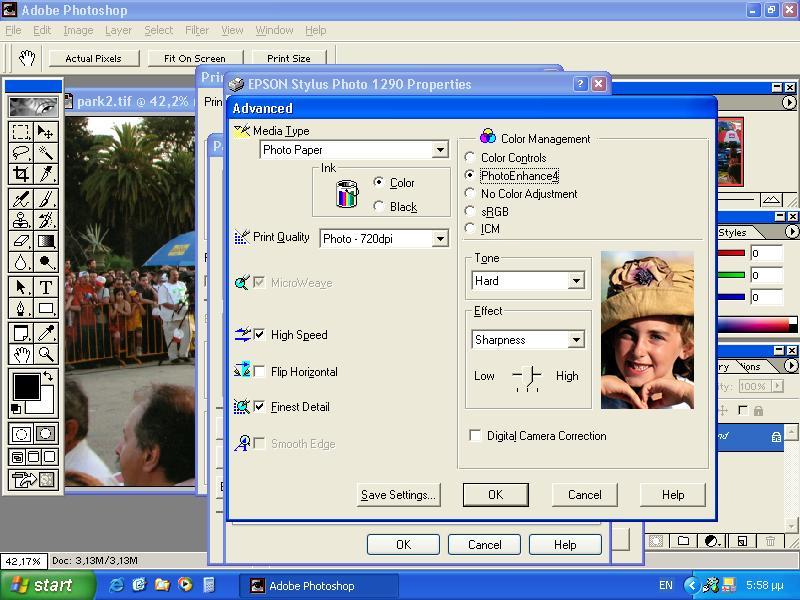Activate the Zoom magnifier tool
Screen dimensions: 800x600
45,354
